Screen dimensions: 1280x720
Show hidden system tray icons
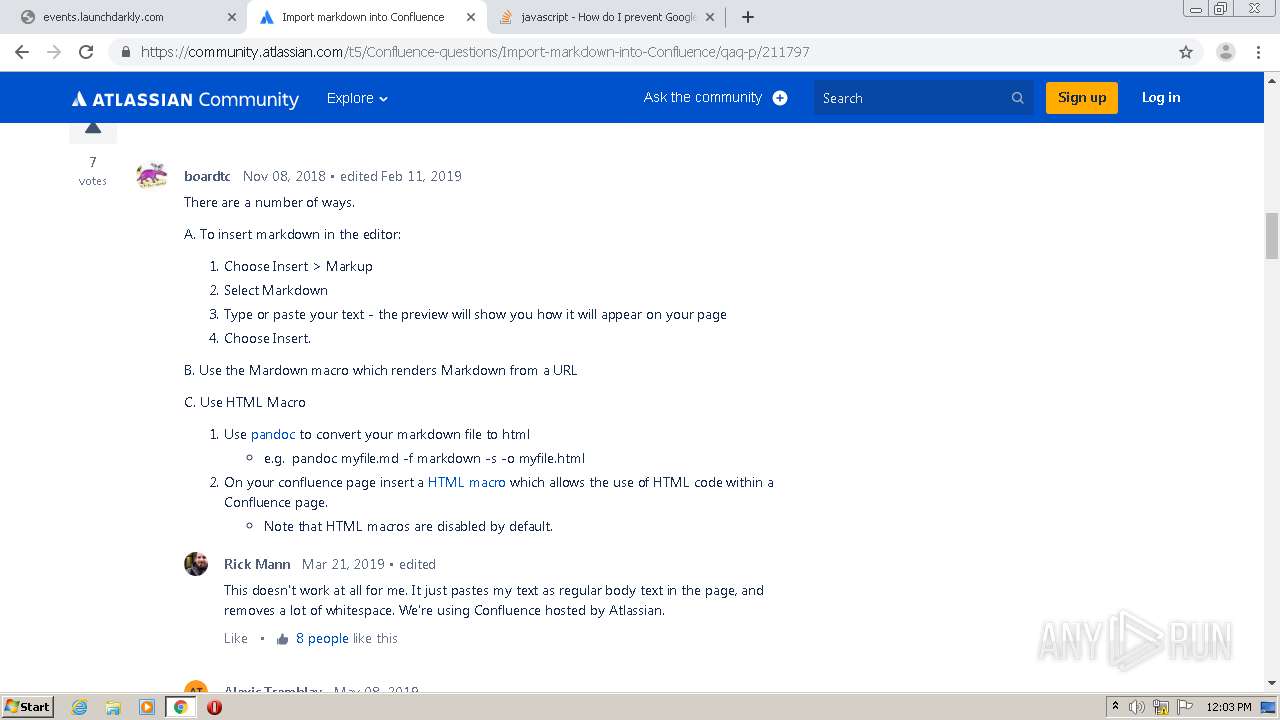pos(1115,707)
